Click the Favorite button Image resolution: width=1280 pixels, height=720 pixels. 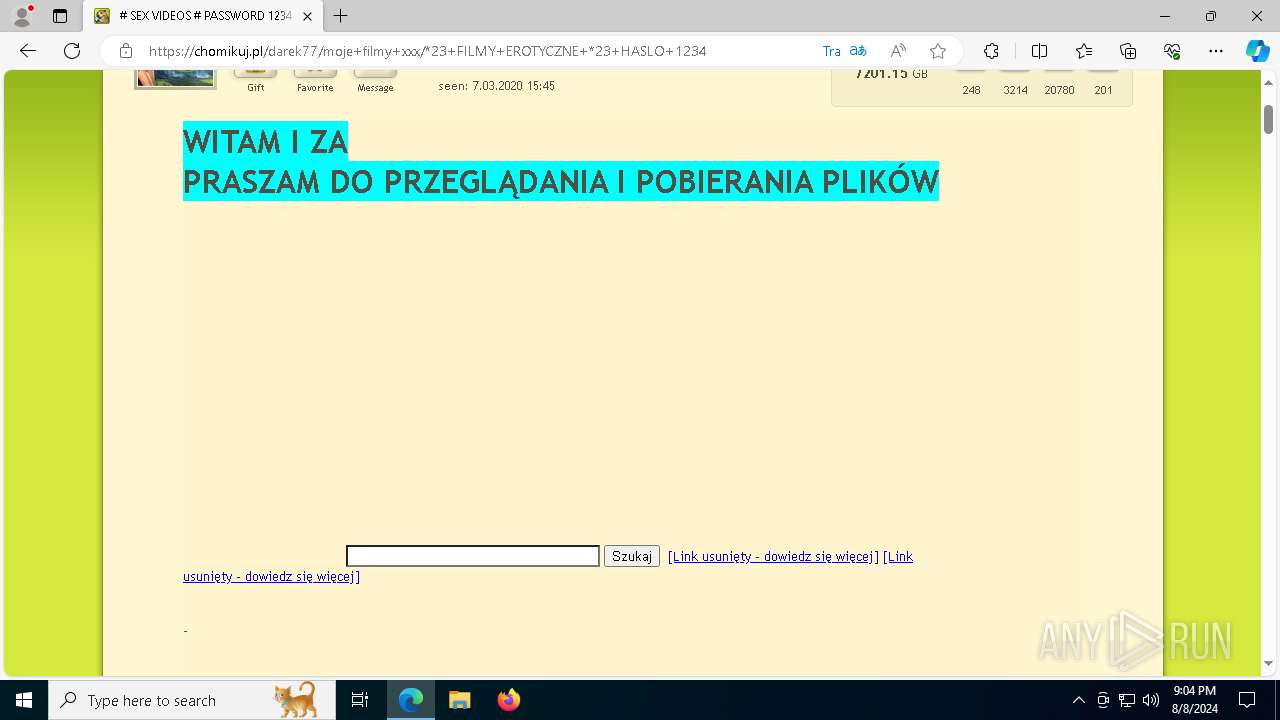(x=315, y=80)
